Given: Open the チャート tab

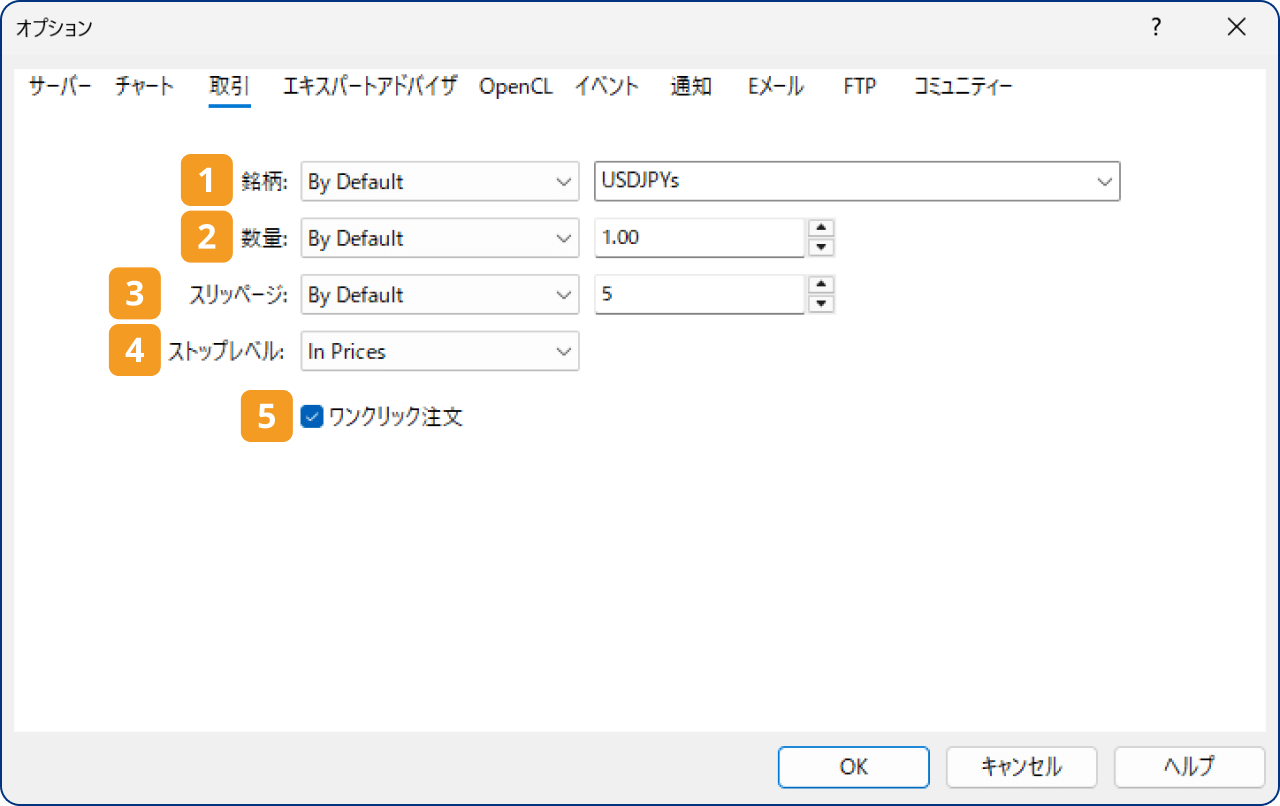Looking at the screenshot, I should [x=143, y=86].
